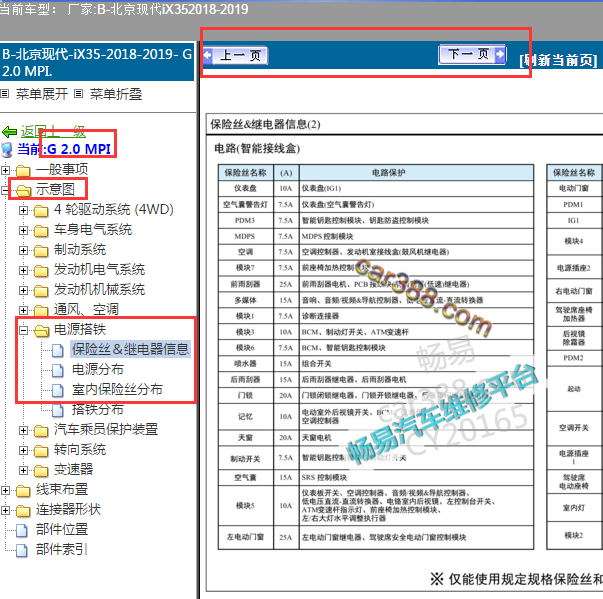The height and width of the screenshot is (599, 603).
Task: Click the 4 轮驱动系统 (4WD) folder icon
Action: click(41, 211)
